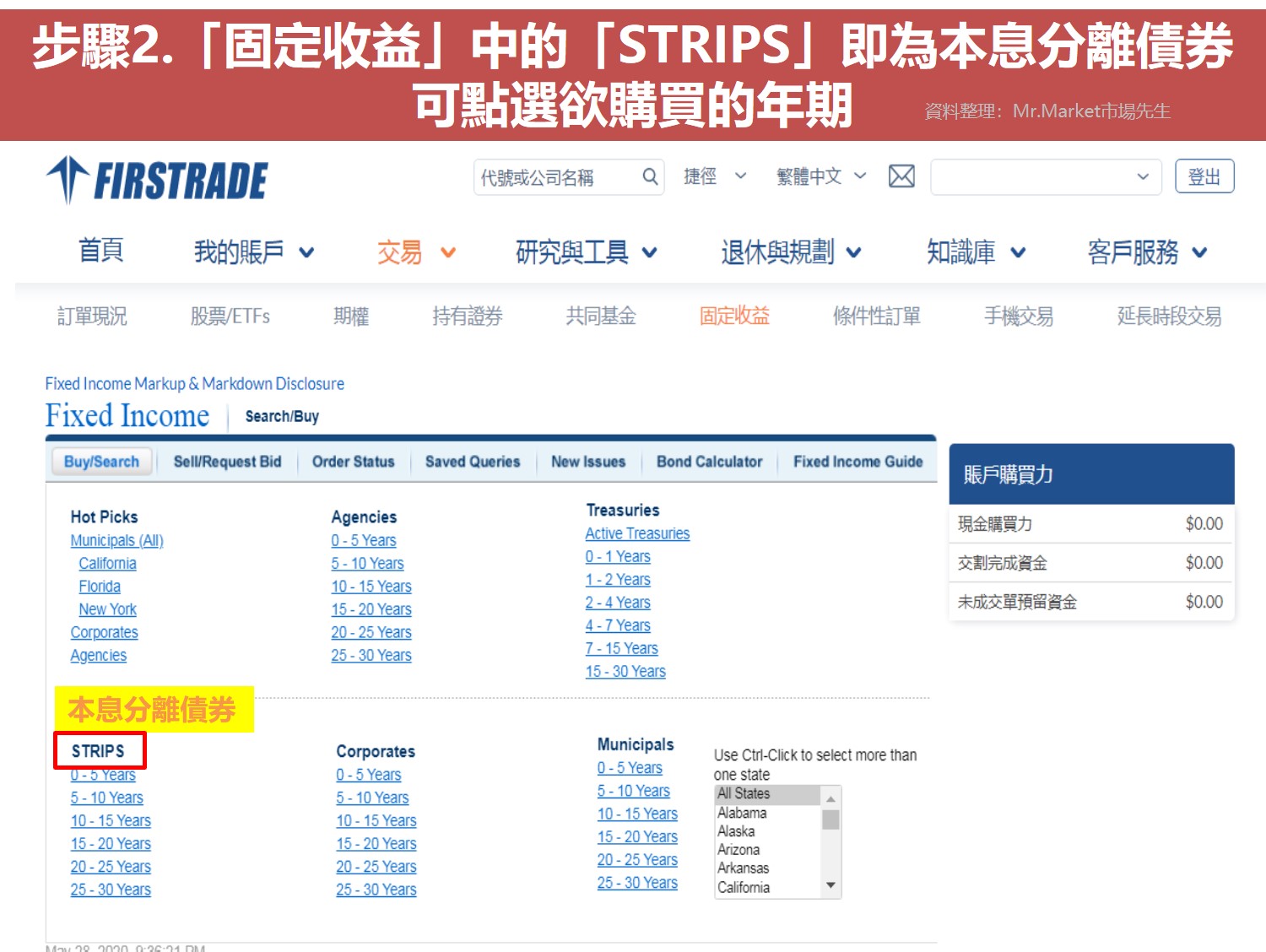Click the 登出 logout button
Screen dimensions: 1266x952
pyautogui.click(x=1204, y=176)
